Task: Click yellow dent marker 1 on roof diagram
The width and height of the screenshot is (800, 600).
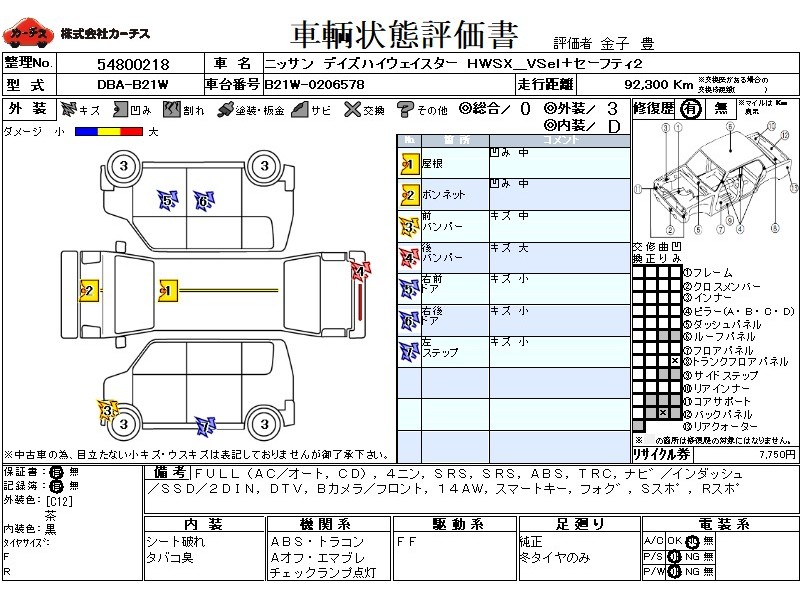Action: [x=167, y=290]
